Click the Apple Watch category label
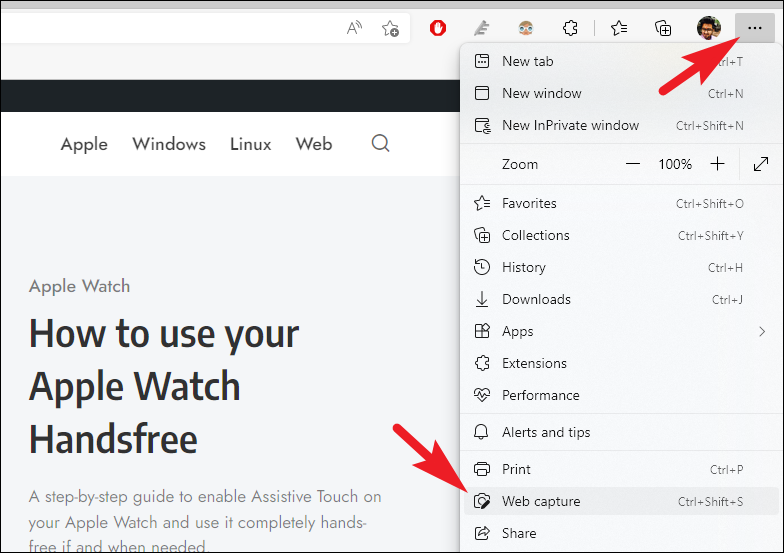The width and height of the screenshot is (784, 553). point(80,286)
